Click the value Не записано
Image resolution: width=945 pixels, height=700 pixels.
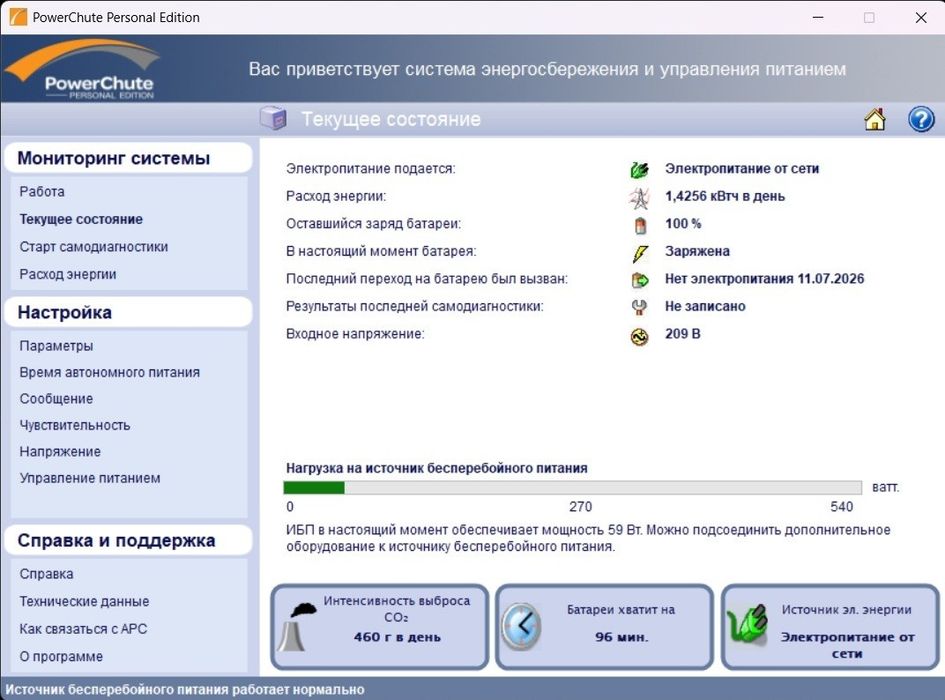click(705, 306)
